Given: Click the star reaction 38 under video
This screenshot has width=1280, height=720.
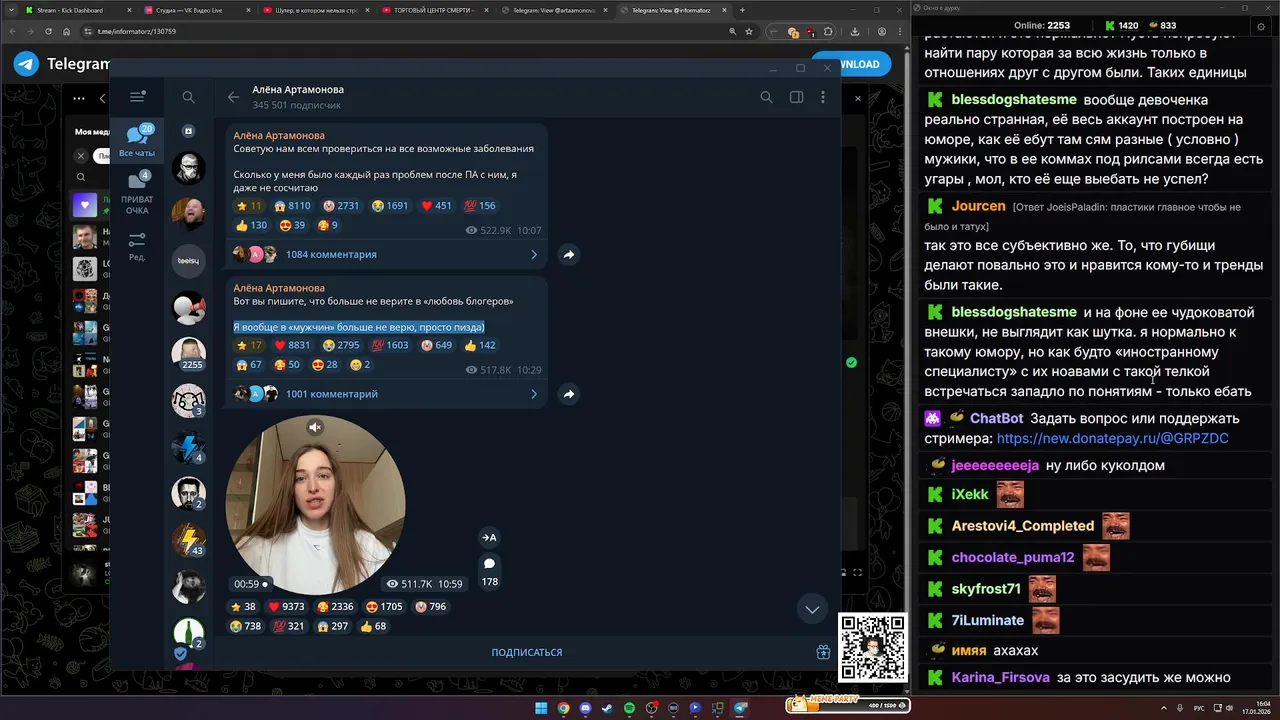Looking at the screenshot, I should click(245, 607).
